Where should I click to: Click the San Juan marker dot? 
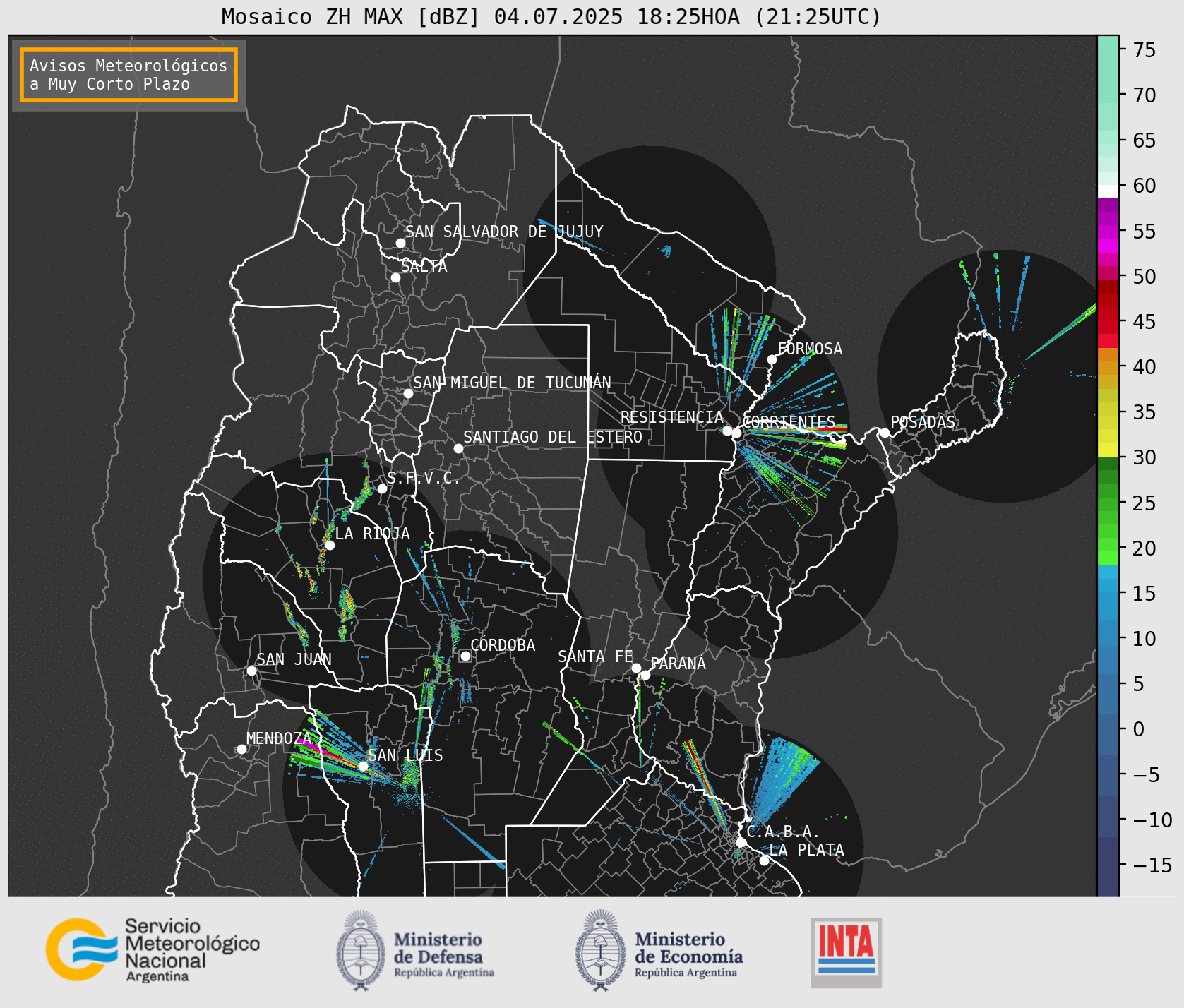point(251,671)
